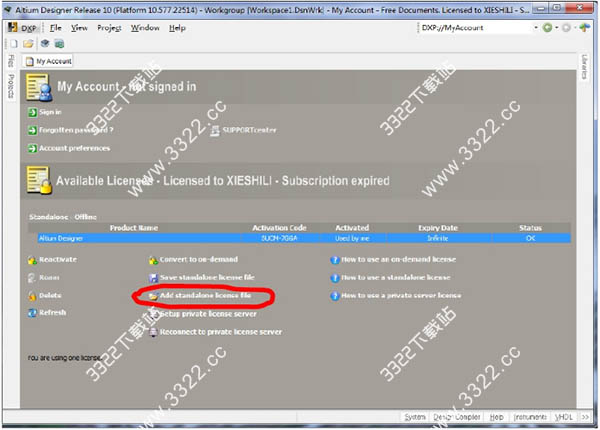600x430 pixels.
Task: Click the Activated column header
Action: (352, 228)
